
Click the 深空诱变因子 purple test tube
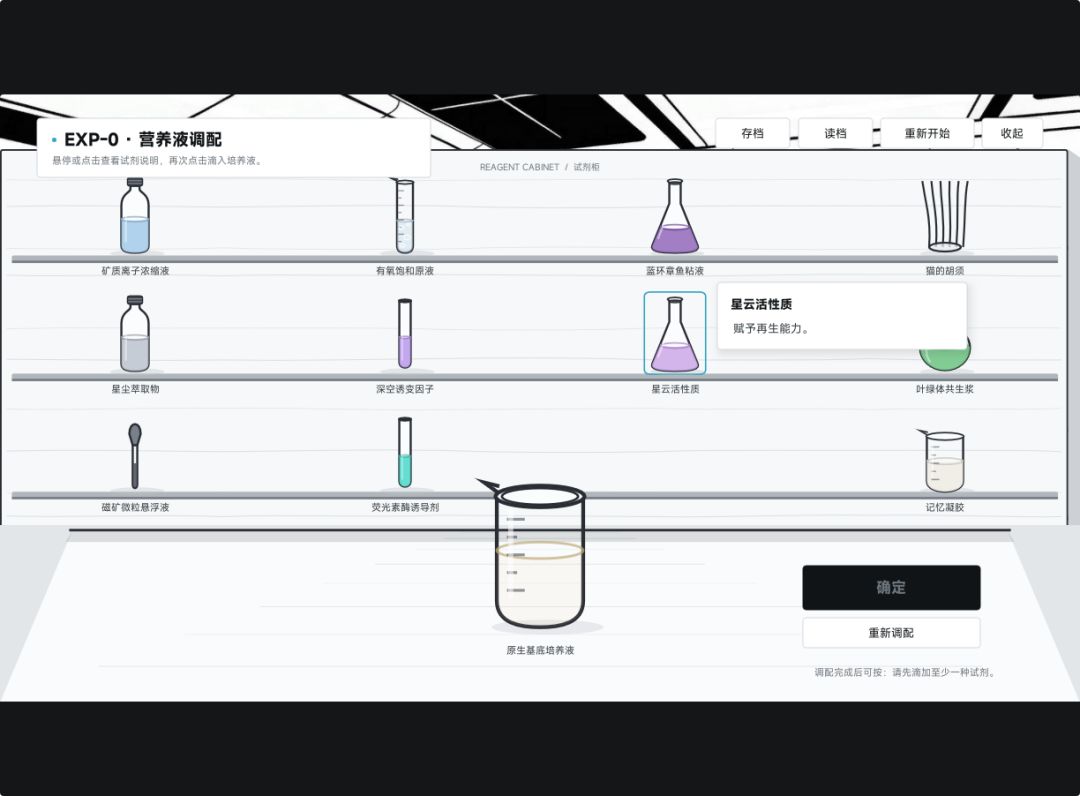405,334
